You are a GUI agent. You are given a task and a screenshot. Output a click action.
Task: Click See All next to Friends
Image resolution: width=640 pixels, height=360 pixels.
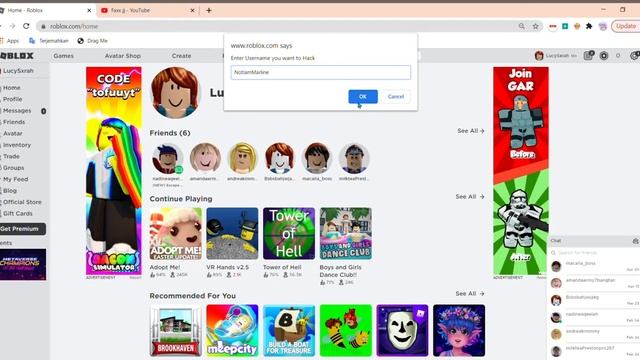tap(471, 131)
